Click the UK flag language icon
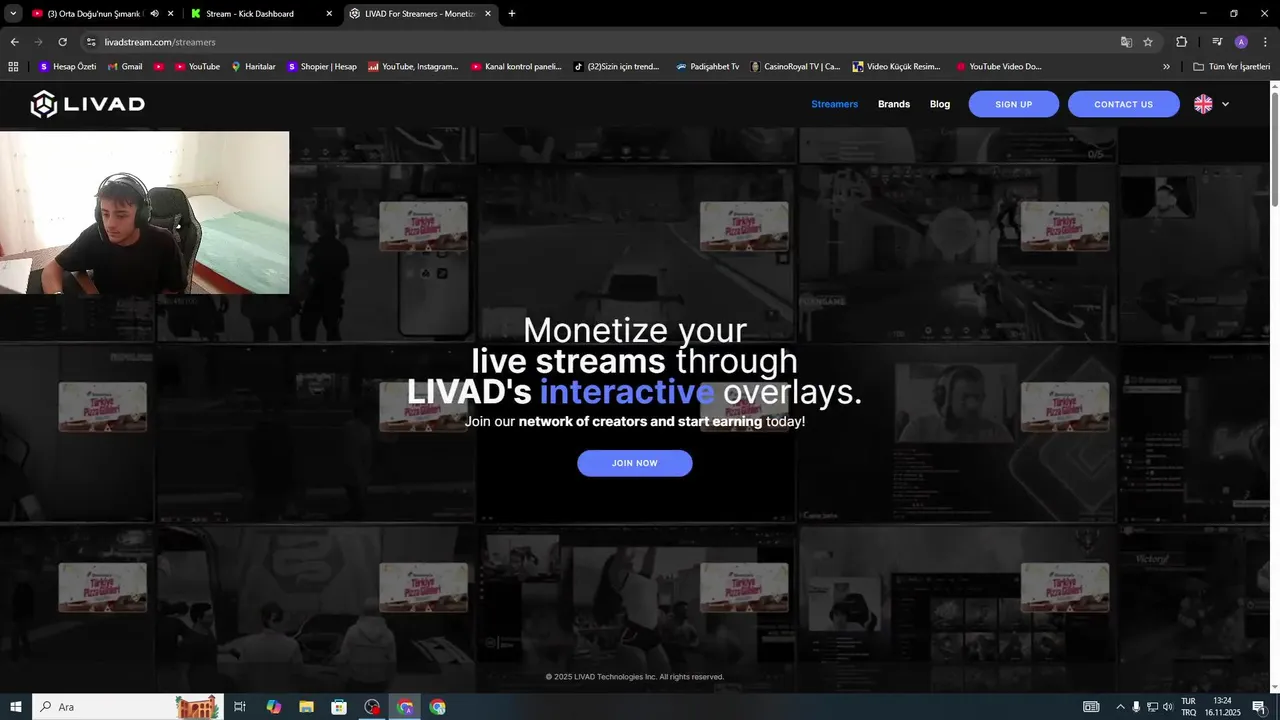 pyautogui.click(x=1203, y=104)
